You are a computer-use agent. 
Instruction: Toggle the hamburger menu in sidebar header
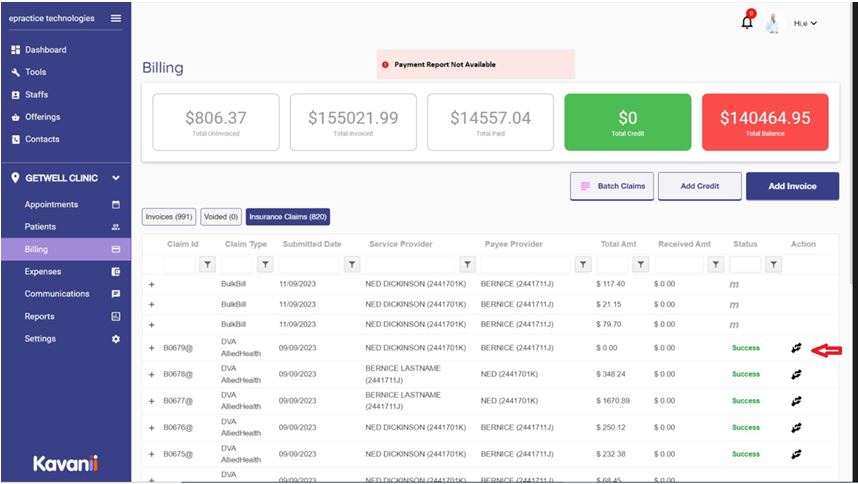[116, 18]
